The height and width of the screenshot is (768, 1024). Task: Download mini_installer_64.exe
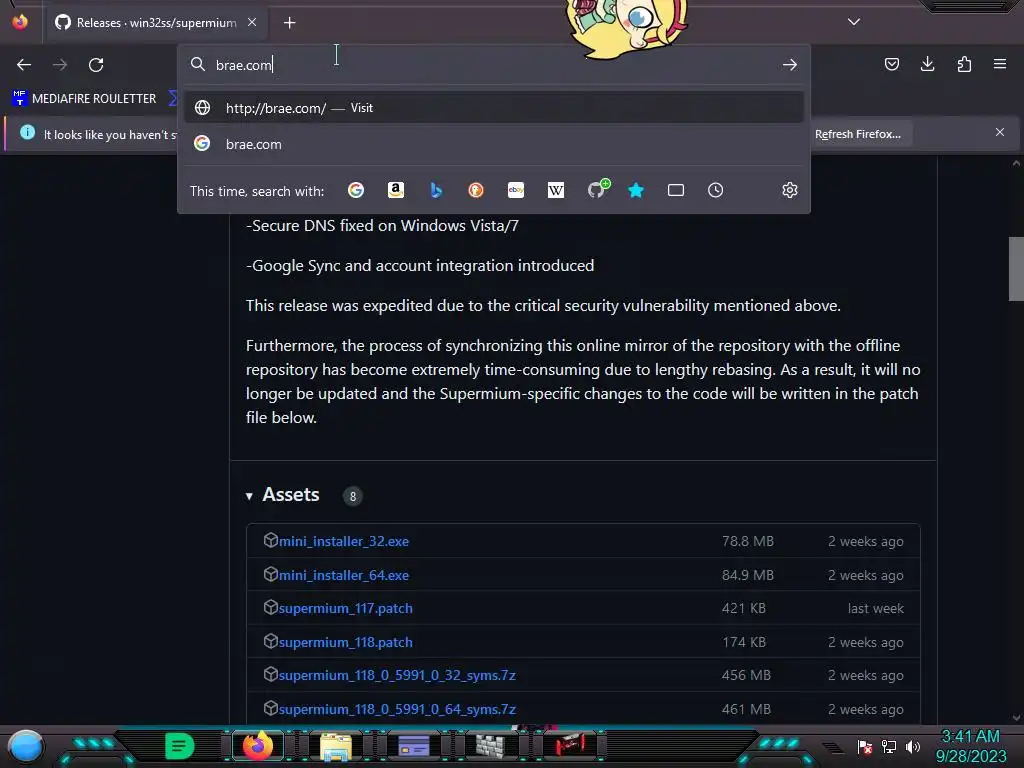click(344, 575)
